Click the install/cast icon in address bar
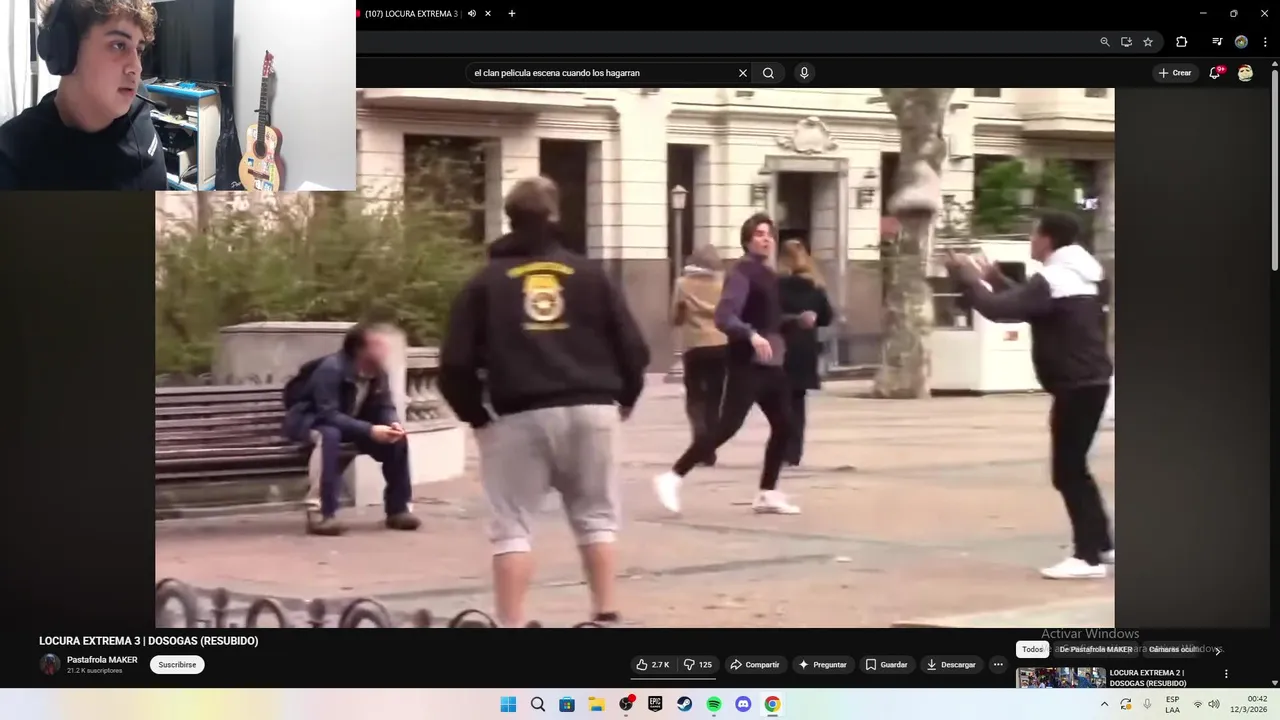 [1126, 42]
